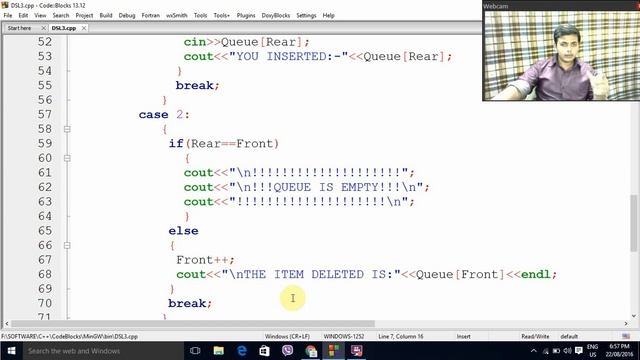Open the volume control in the tray
Viewport: 640px width, 360px height.
point(567,351)
